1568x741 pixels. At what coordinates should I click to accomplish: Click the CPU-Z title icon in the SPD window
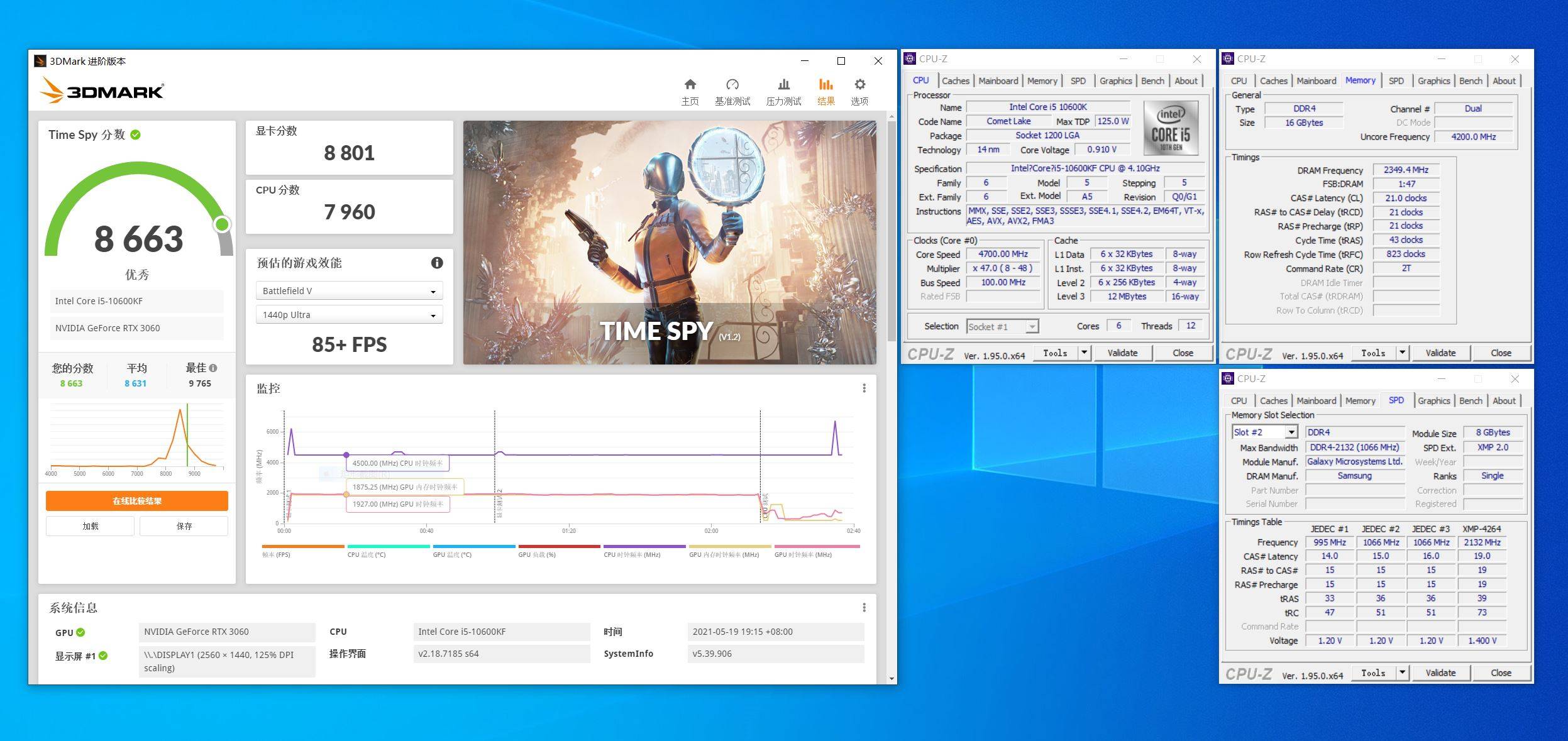[1228, 378]
